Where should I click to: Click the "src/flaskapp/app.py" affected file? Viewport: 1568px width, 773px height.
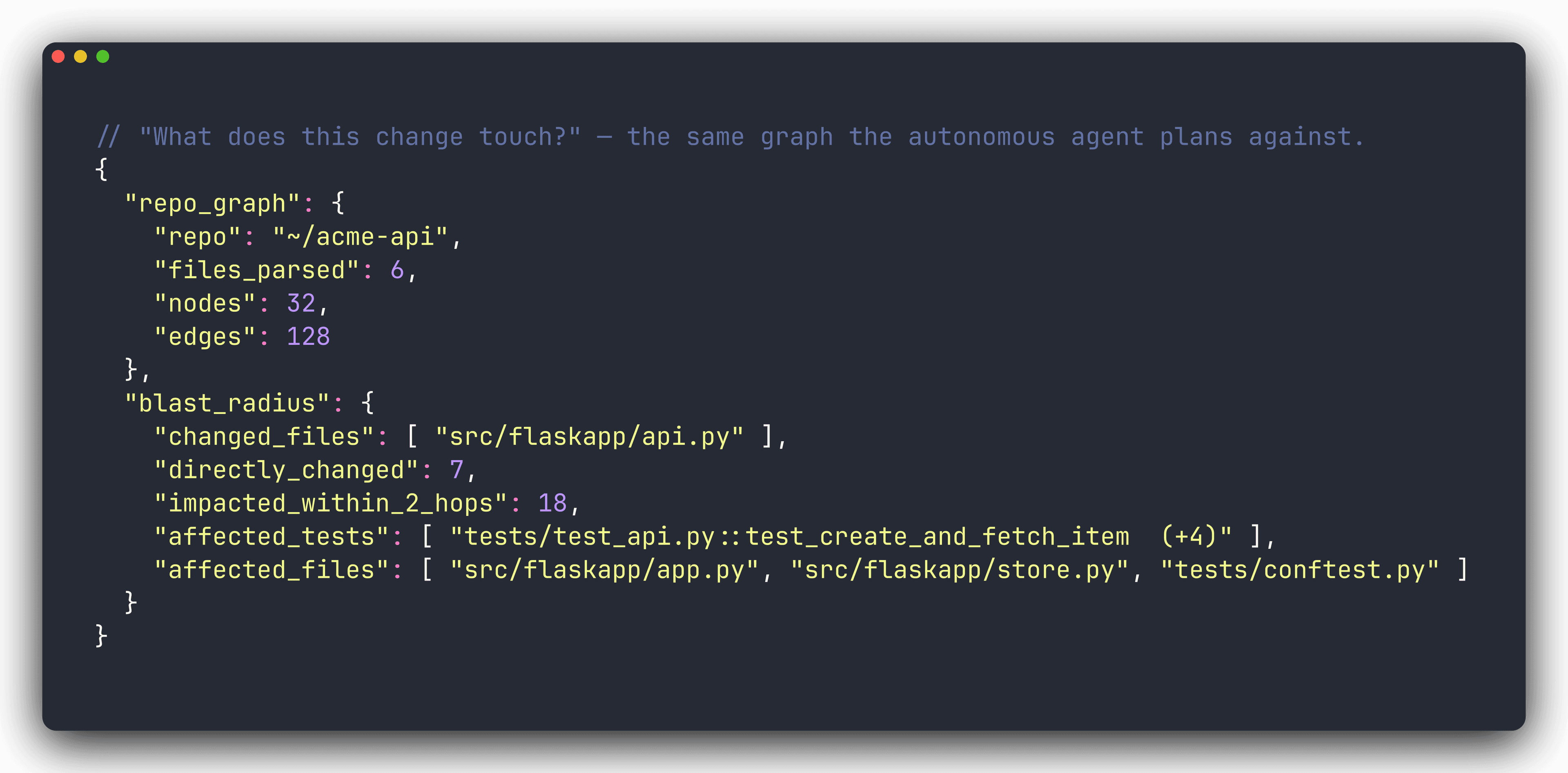pos(604,570)
